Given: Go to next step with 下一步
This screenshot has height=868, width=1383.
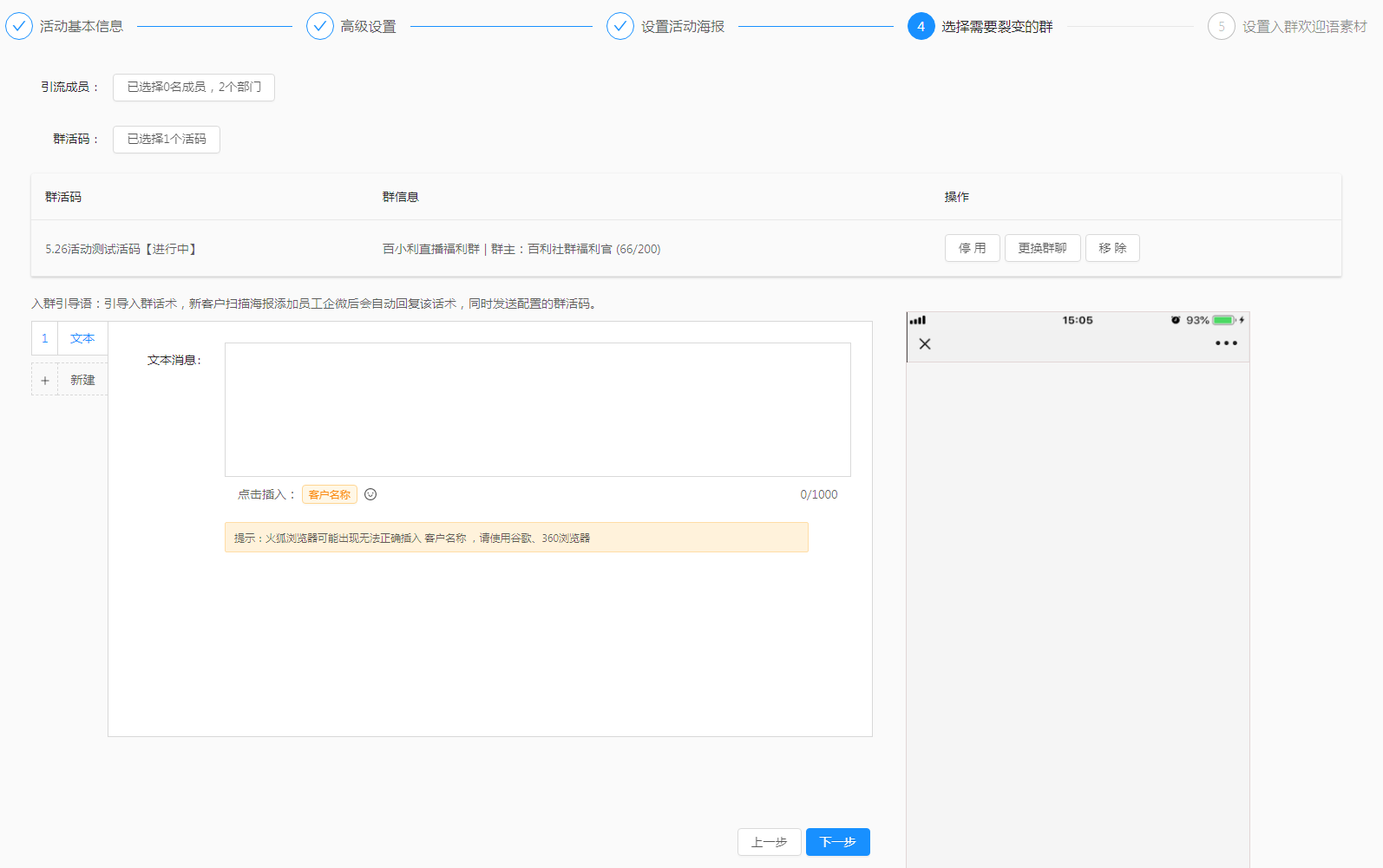Looking at the screenshot, I should [x=837, y=842].
